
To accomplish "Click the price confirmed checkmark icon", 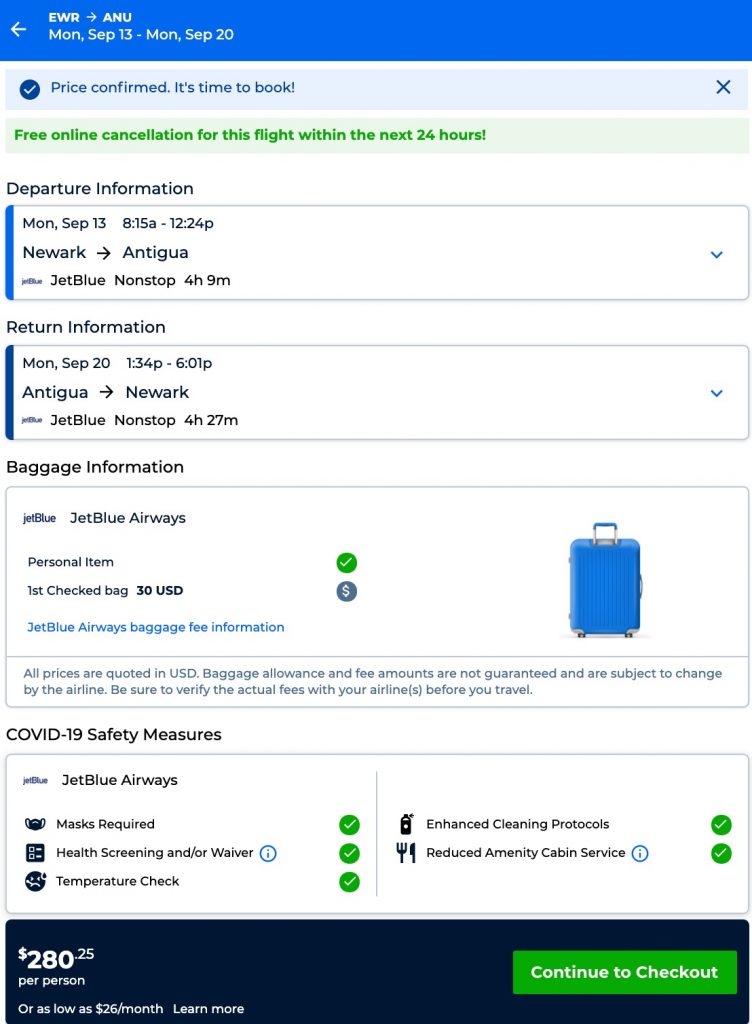I will point(30,88).
